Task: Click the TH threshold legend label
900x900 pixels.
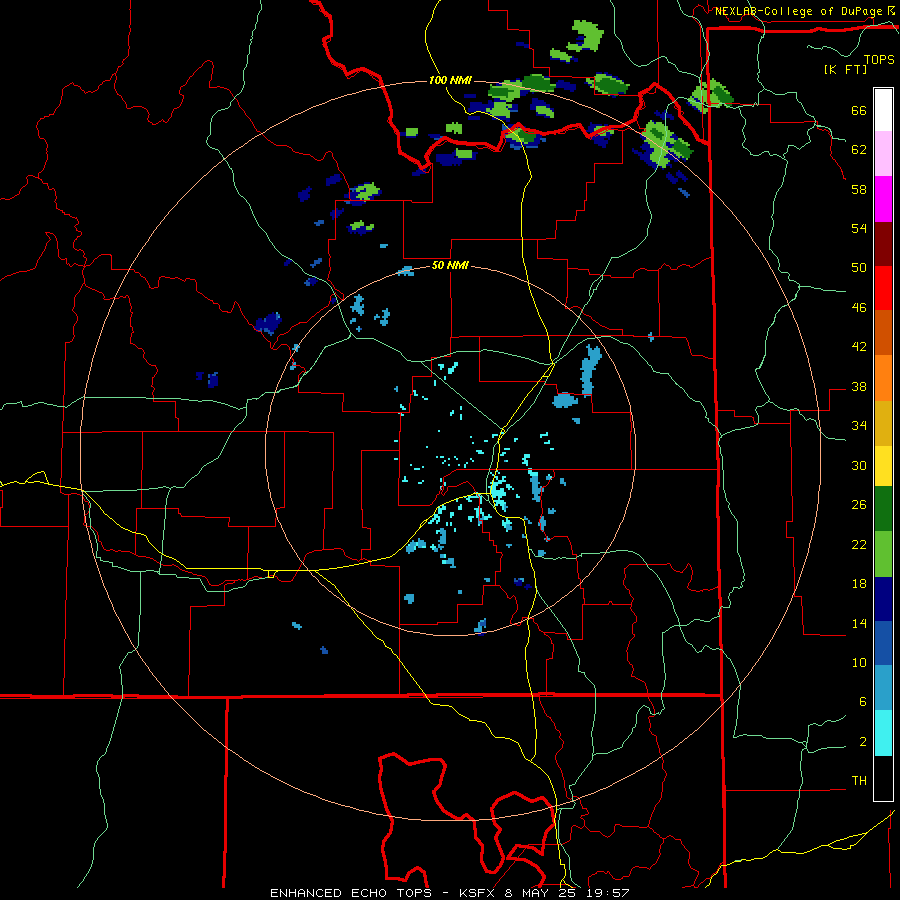Action: click(859, 781)
